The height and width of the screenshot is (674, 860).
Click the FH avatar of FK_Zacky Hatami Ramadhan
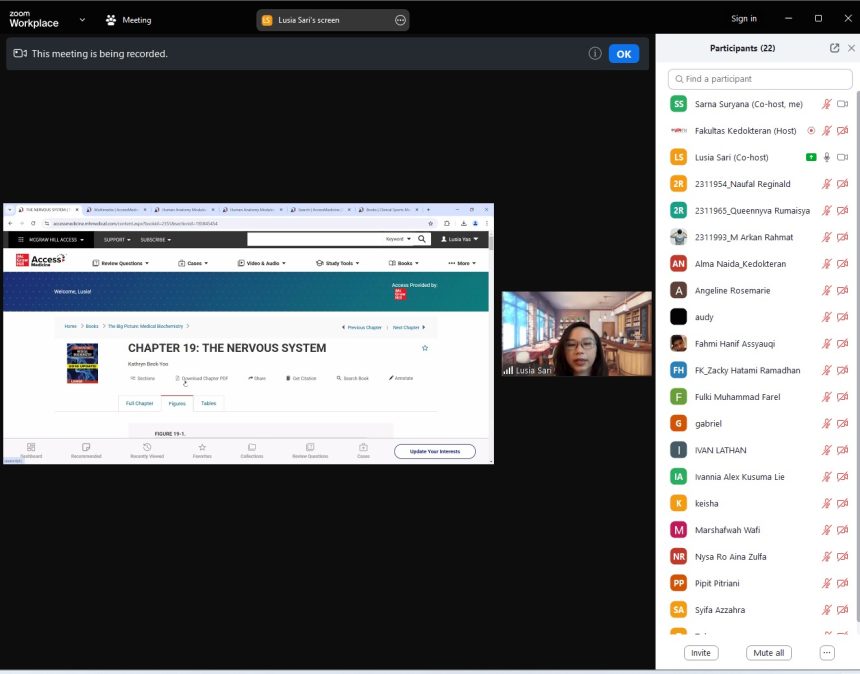678,370
